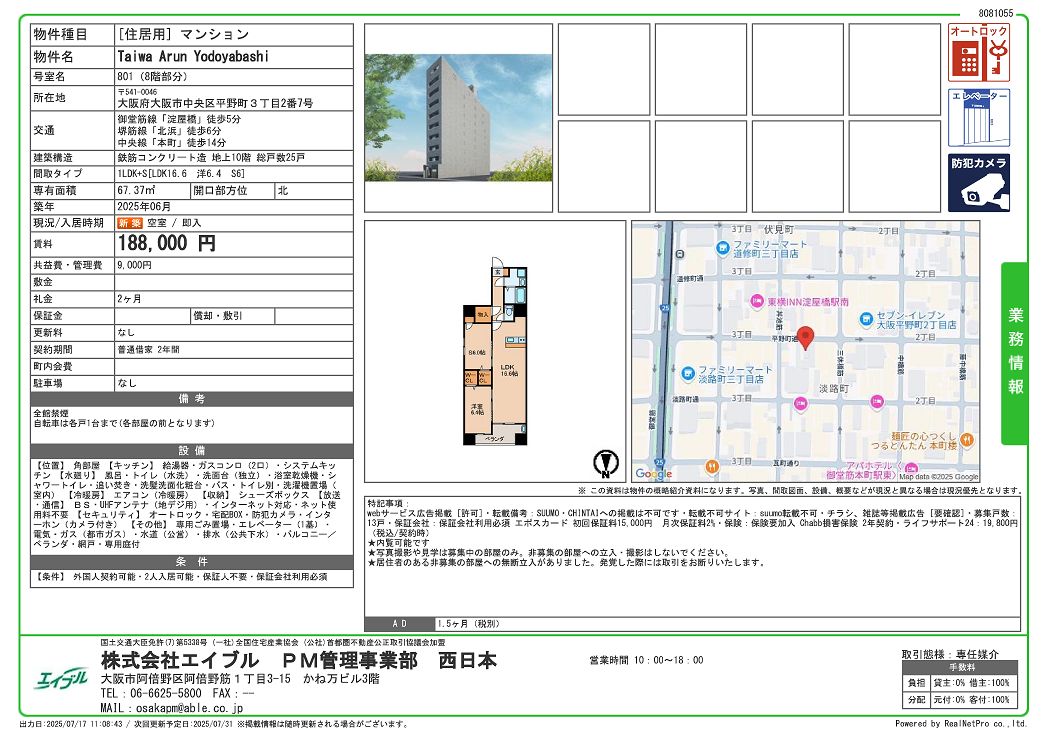Click the セブンイレブン 大阪平野町2丁目店 map marker

[x=868, y=318]
